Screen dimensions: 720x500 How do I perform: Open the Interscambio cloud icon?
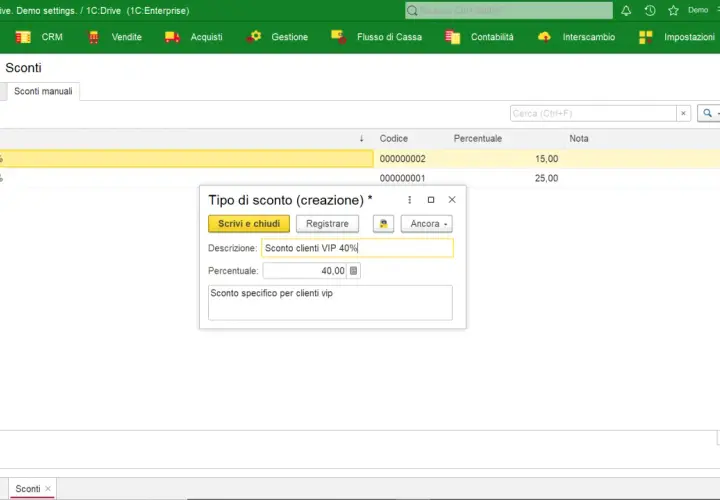544,37
